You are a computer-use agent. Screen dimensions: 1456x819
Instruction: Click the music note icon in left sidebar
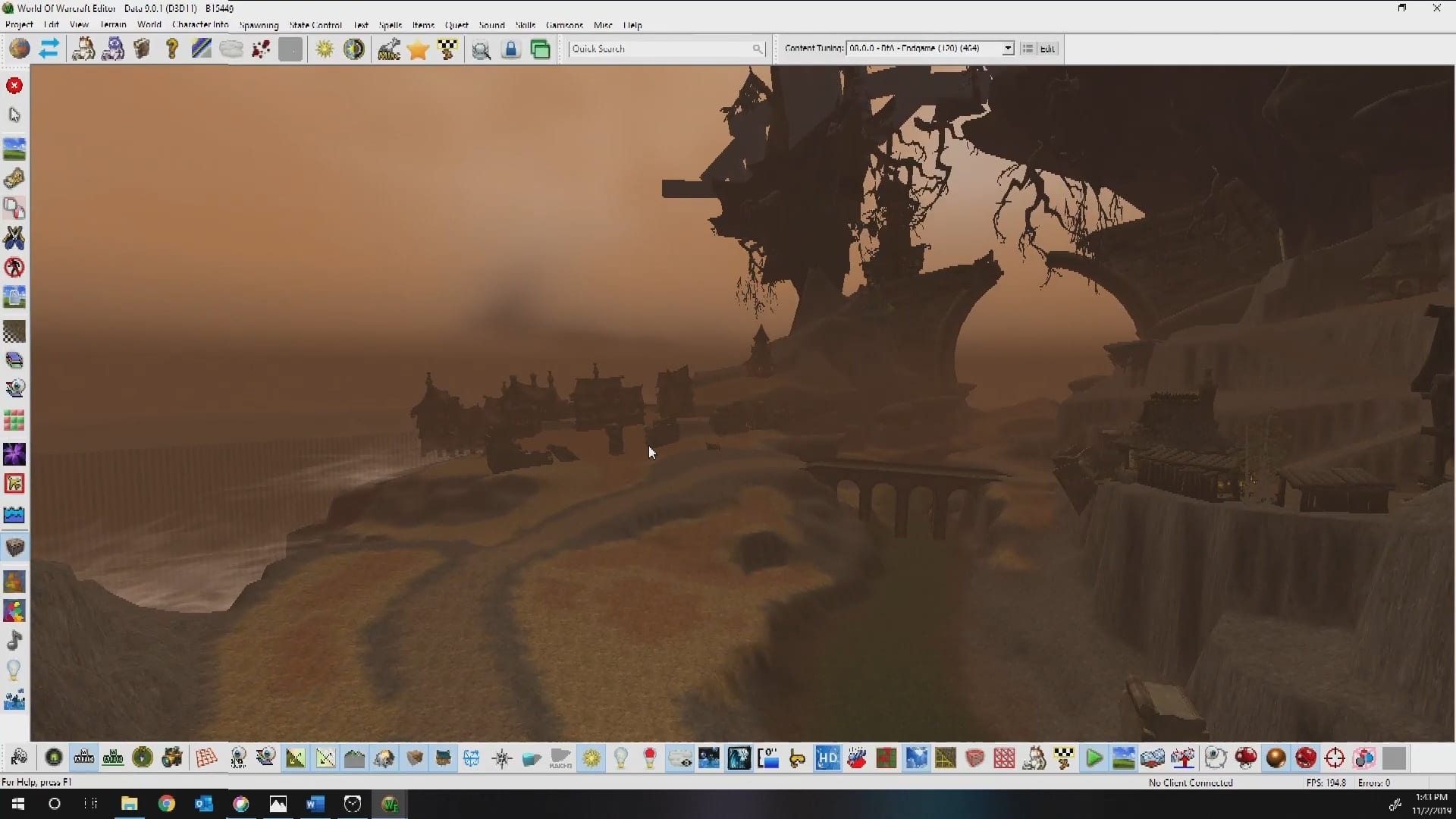[x=14, y=641]
